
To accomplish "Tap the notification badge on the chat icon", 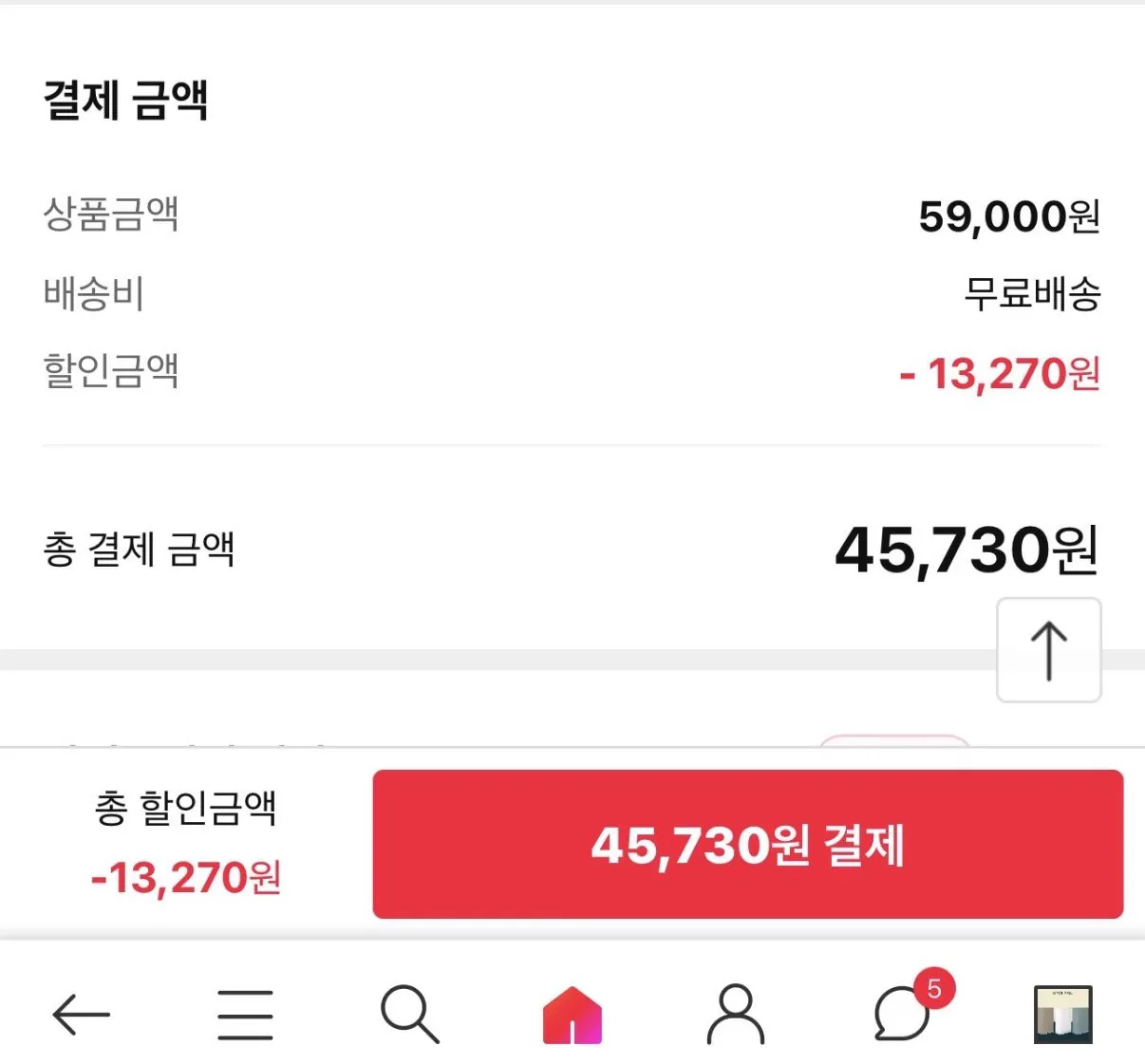I will click(x=936, y=989).
